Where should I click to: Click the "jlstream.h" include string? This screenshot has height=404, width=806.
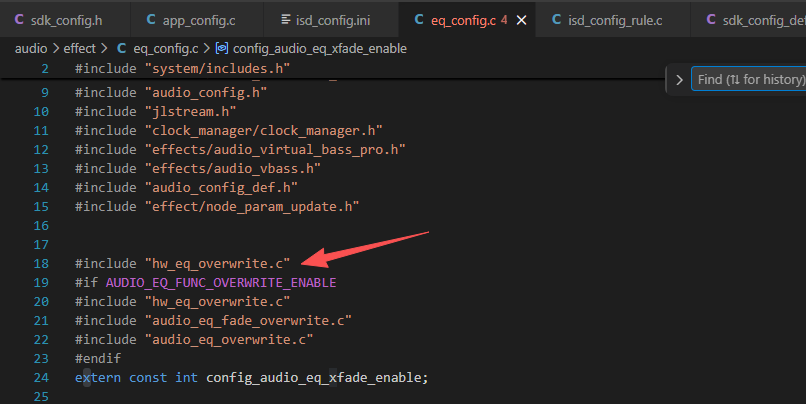click(x=191, y=112)
